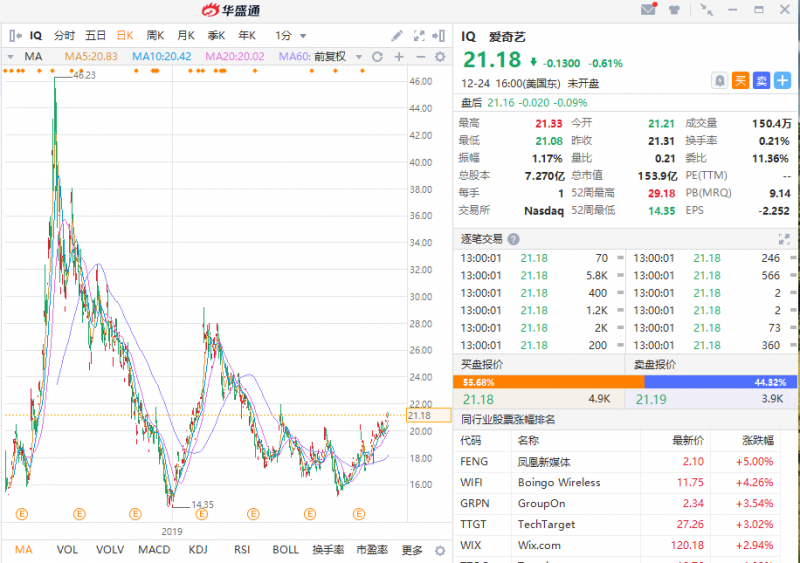800x563 pixels.
Task: Toggle the RSI indicator
Action: pyautogui.click(x=242, y=550)
